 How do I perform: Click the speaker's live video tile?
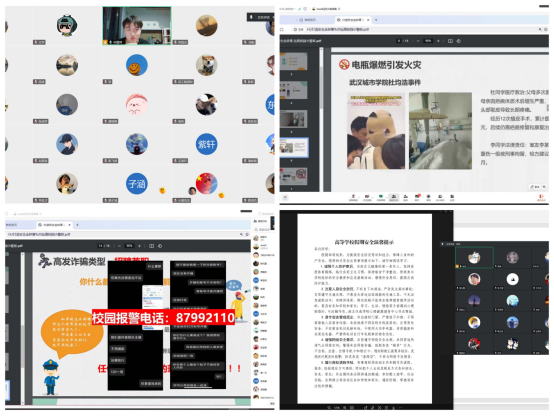(137, 26)
